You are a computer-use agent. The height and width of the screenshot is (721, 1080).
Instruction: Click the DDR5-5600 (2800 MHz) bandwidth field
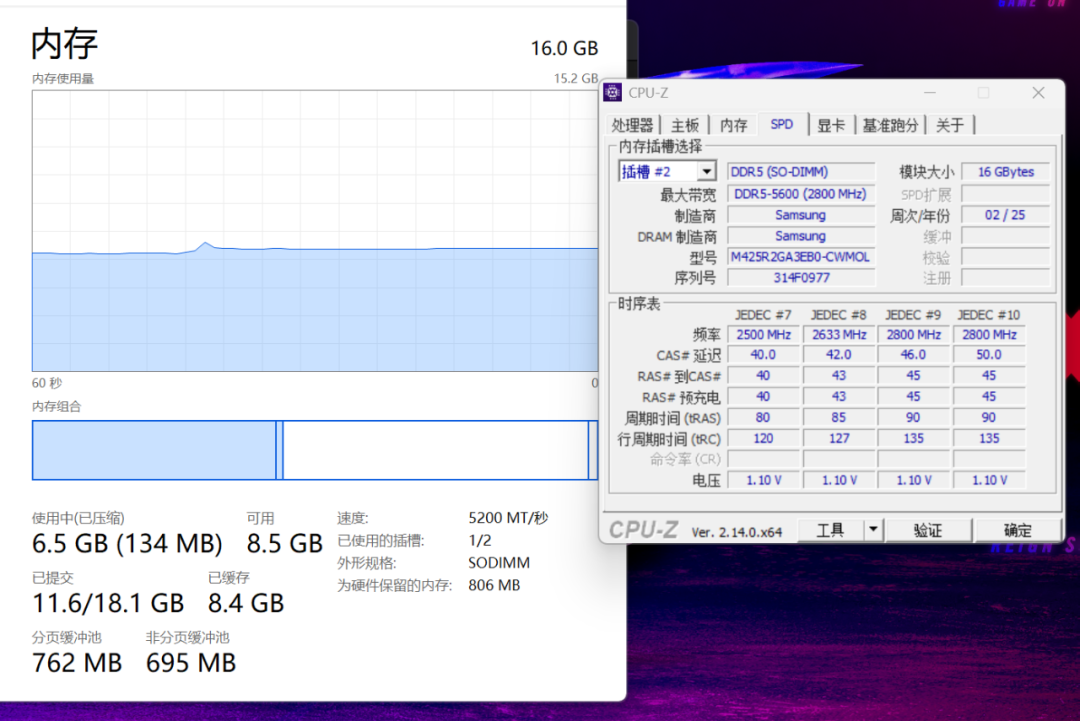click(x=800, y=194)
